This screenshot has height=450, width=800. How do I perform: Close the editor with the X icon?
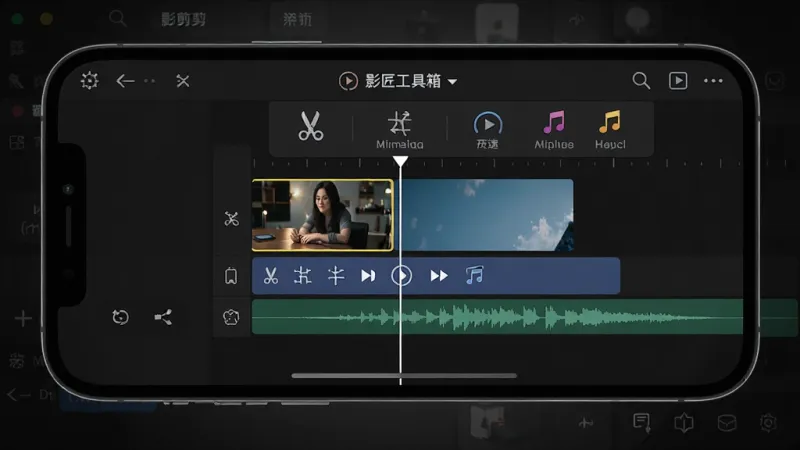click(183, 81)
